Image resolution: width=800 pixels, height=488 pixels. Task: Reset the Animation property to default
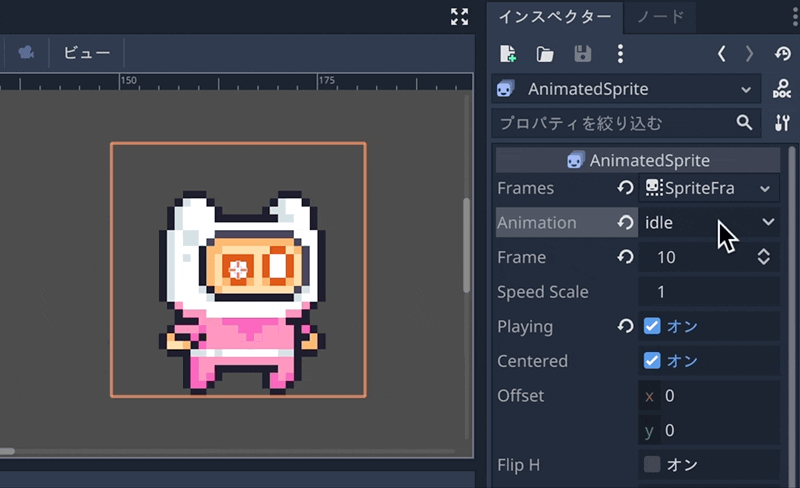point(626,223)
